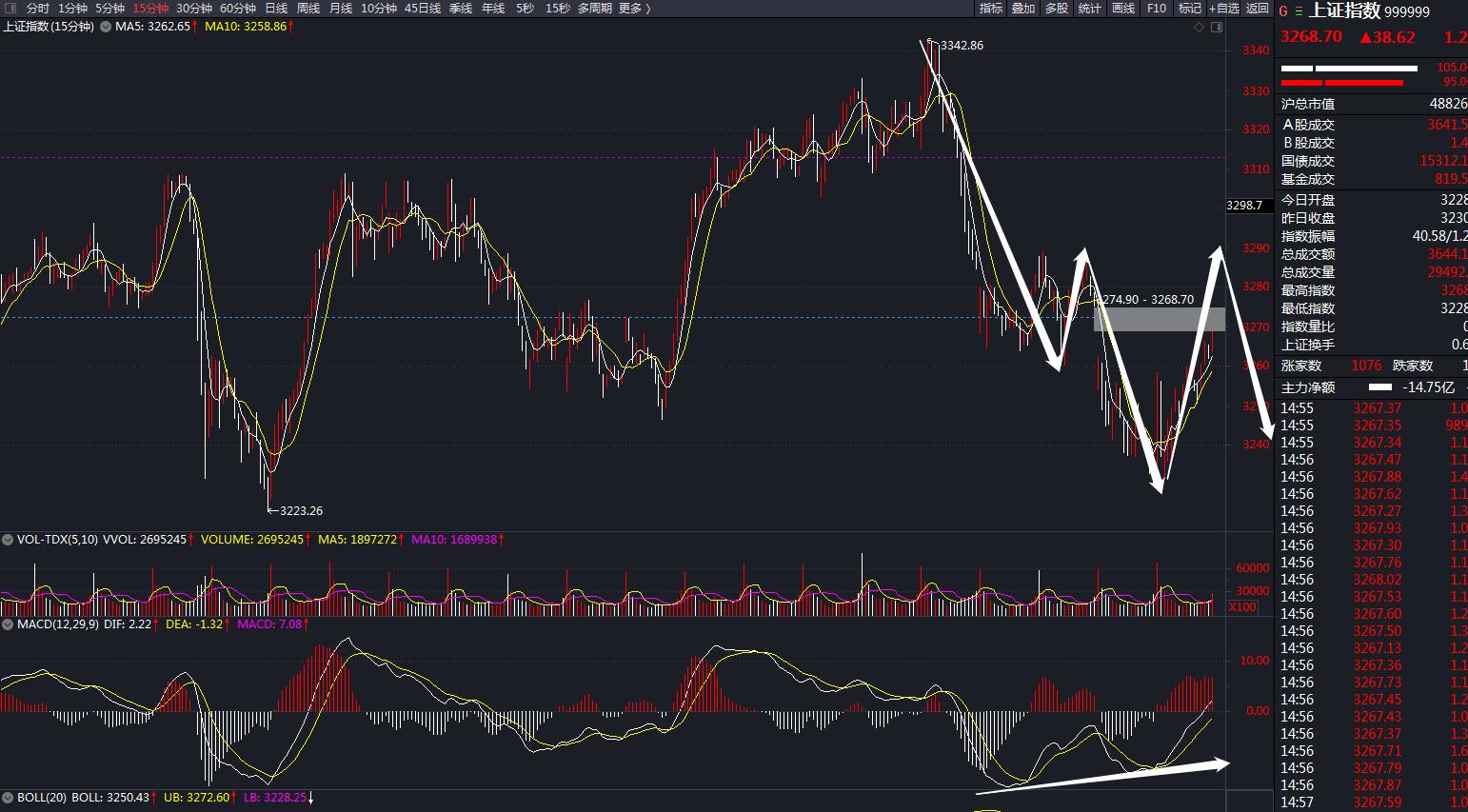The image size is (1468, 812).
Task: Click the 沪总市值 row label
Action: [1308, 104]
